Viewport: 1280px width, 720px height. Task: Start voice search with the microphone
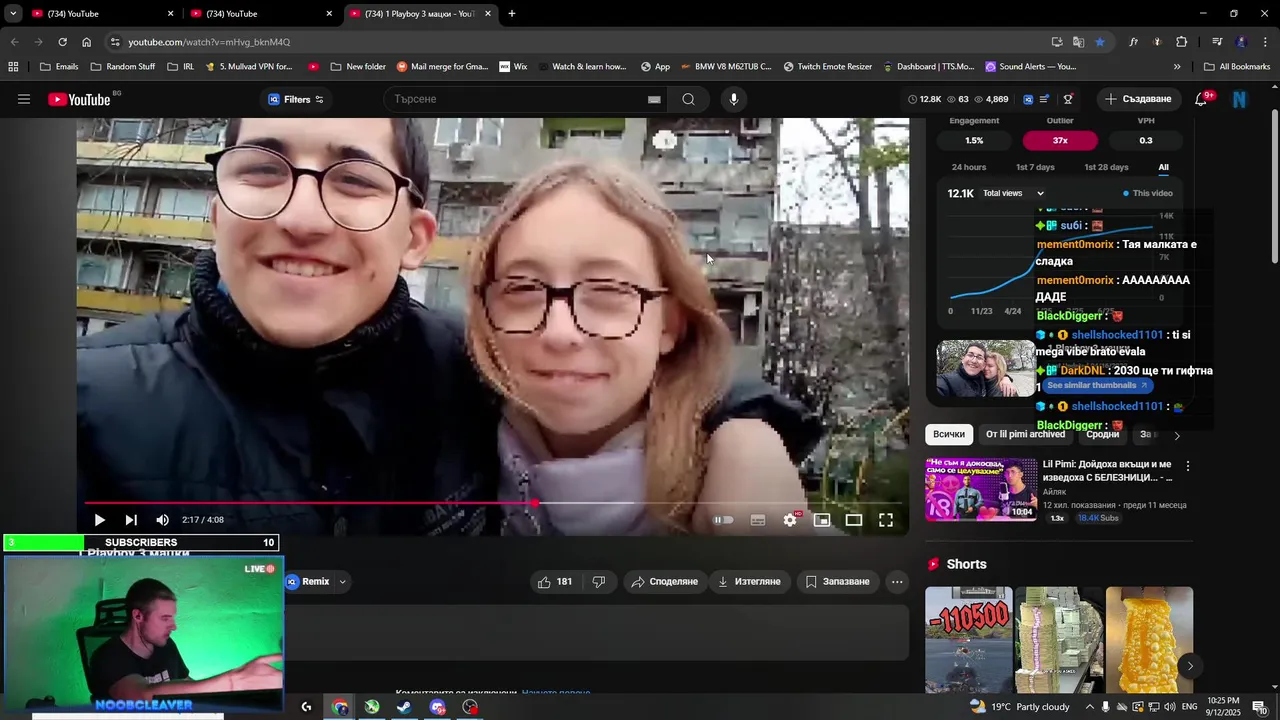click(734, 99)
